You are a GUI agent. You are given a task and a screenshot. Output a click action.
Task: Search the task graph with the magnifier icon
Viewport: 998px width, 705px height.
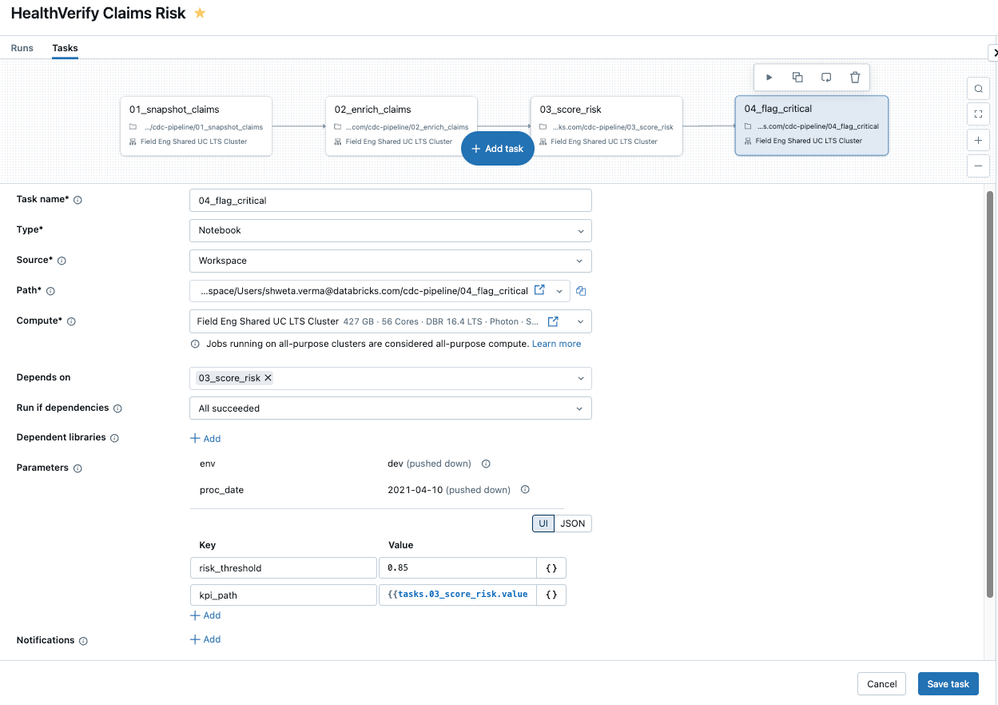click(x=978, y=88)
